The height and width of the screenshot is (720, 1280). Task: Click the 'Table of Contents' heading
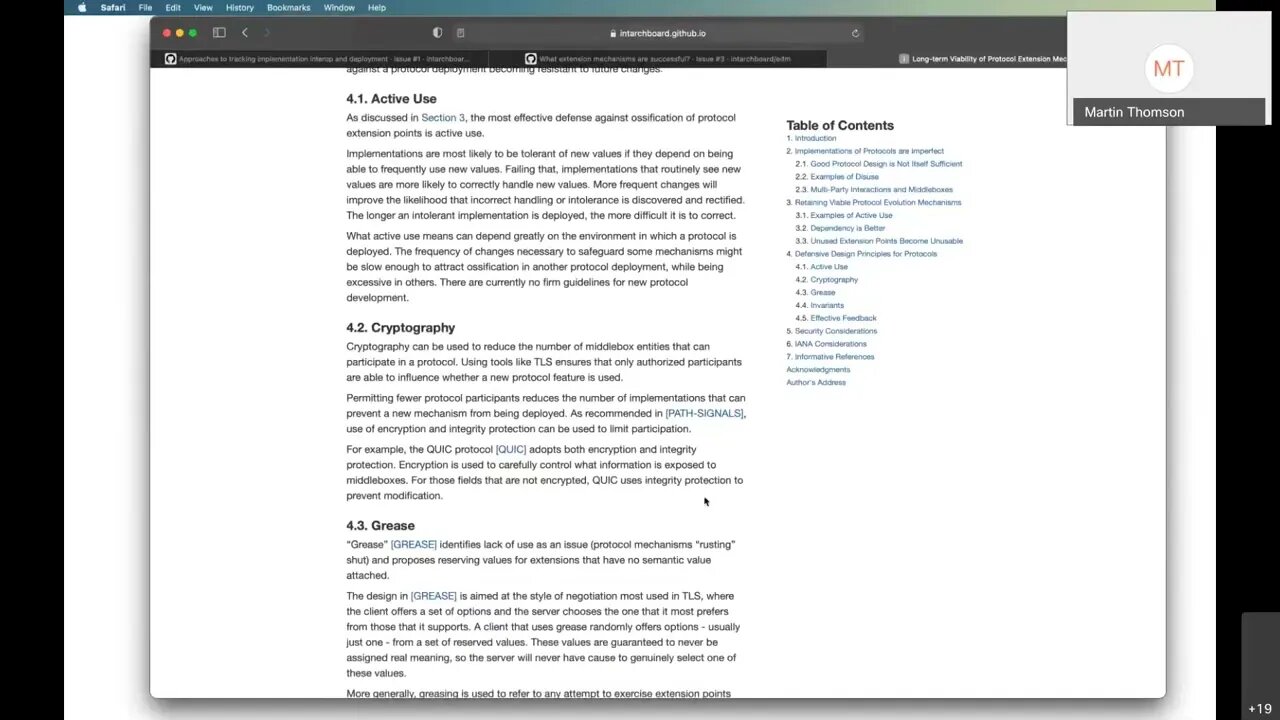840,125
